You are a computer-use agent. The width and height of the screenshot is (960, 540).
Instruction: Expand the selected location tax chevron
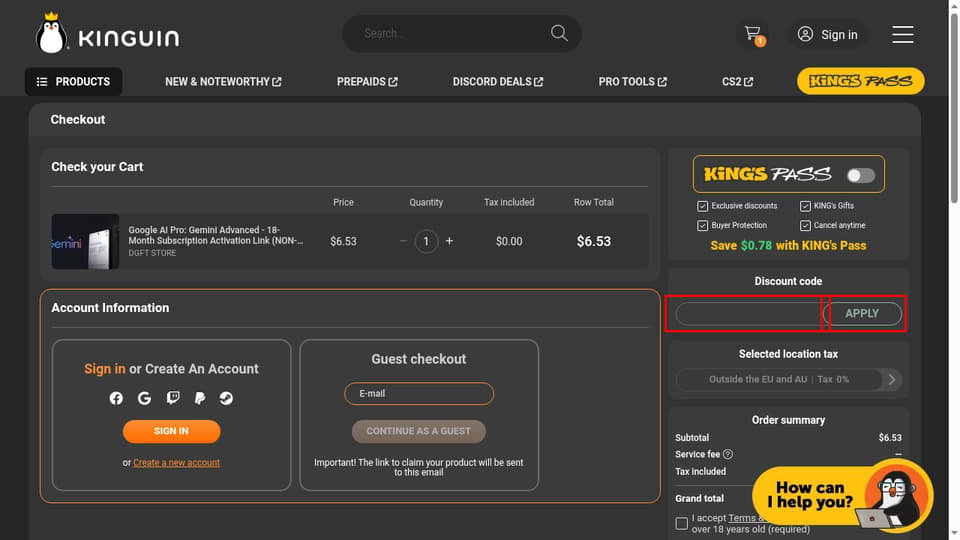pyautogui.click(x=891, y=380)
